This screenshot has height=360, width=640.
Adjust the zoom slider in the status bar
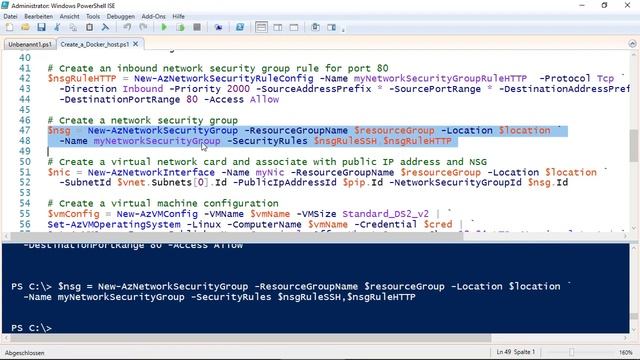[571, 352]
